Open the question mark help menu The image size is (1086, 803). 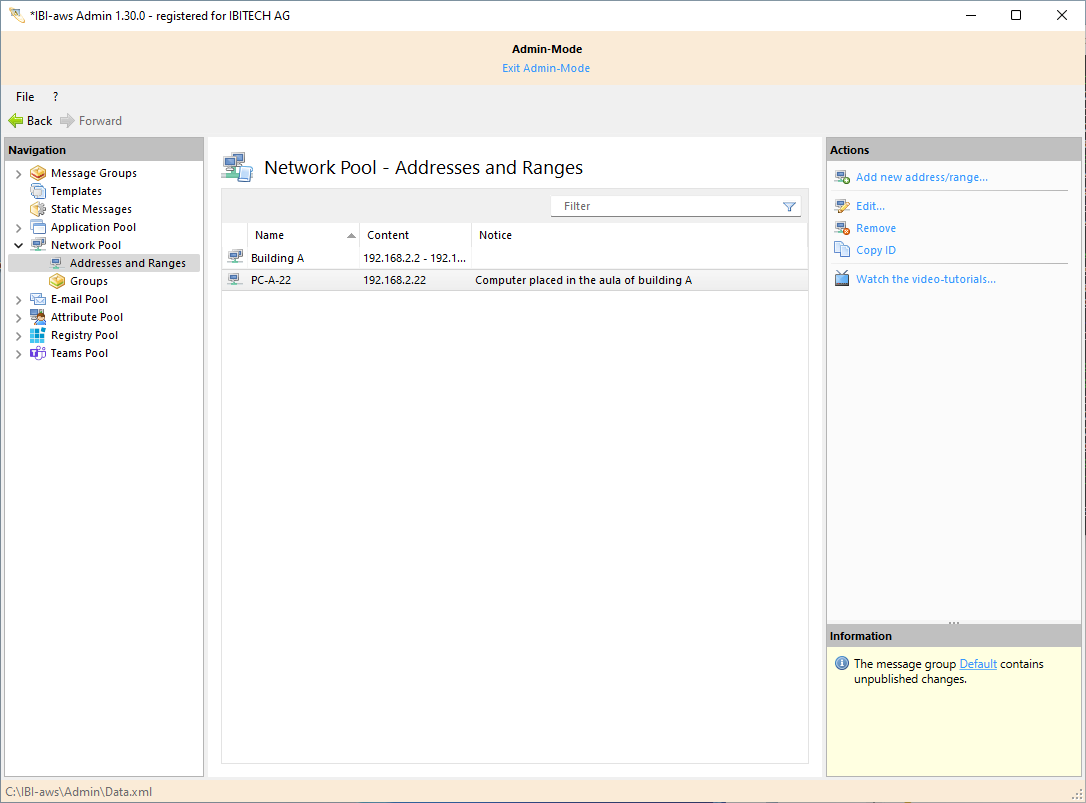point(55,97)
